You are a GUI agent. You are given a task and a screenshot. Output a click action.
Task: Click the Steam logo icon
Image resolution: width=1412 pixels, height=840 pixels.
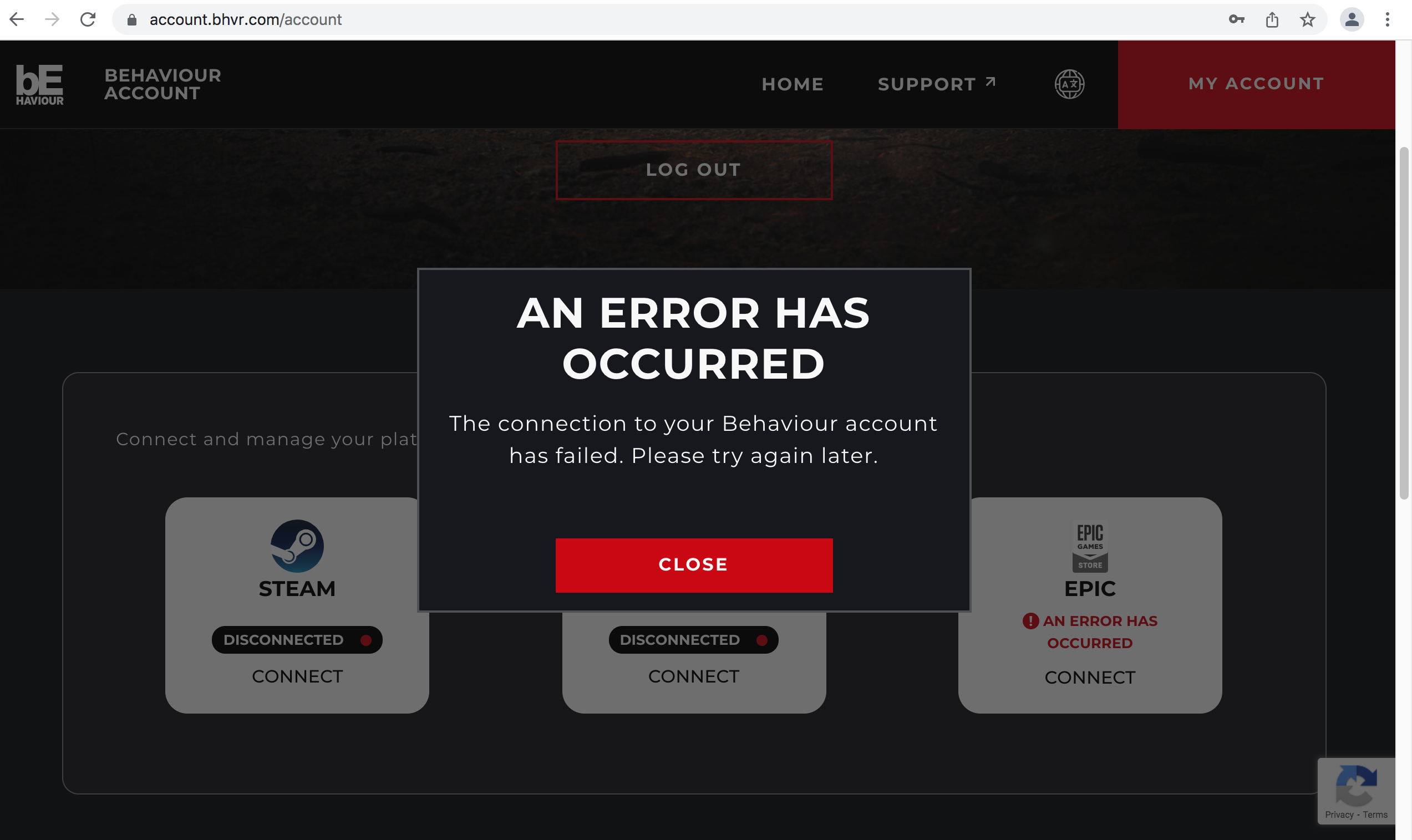click(297, 546)
